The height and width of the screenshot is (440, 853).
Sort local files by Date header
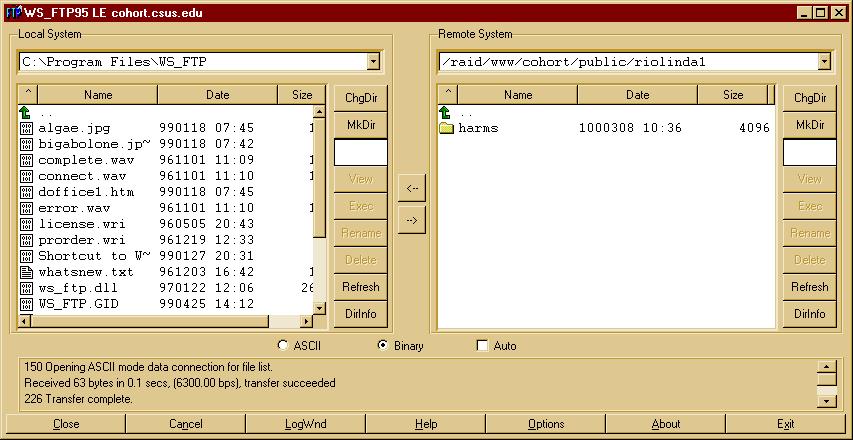[218, 95]
